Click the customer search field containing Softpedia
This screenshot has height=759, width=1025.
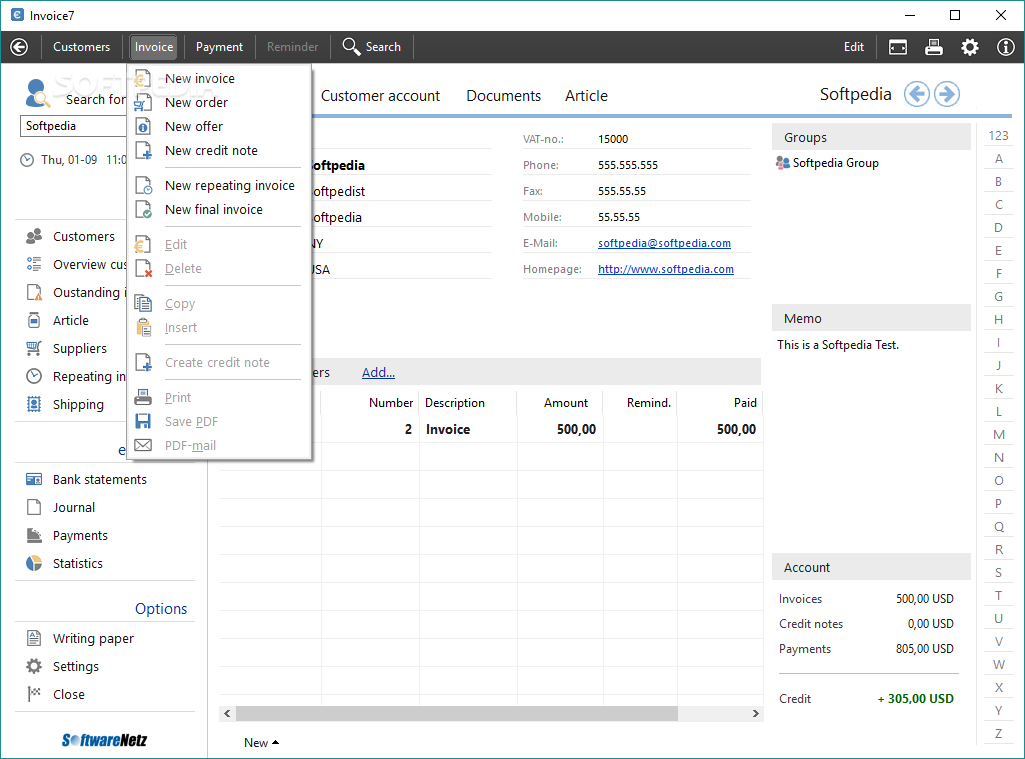pos(73,126)
